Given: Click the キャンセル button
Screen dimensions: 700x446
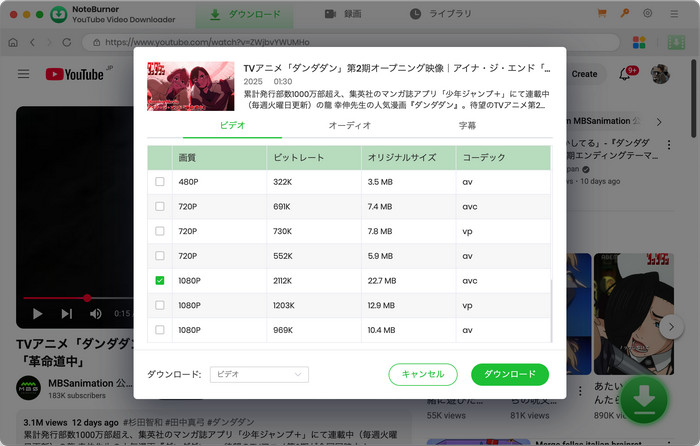Looking at the screenshot, I should coord(423,374).
